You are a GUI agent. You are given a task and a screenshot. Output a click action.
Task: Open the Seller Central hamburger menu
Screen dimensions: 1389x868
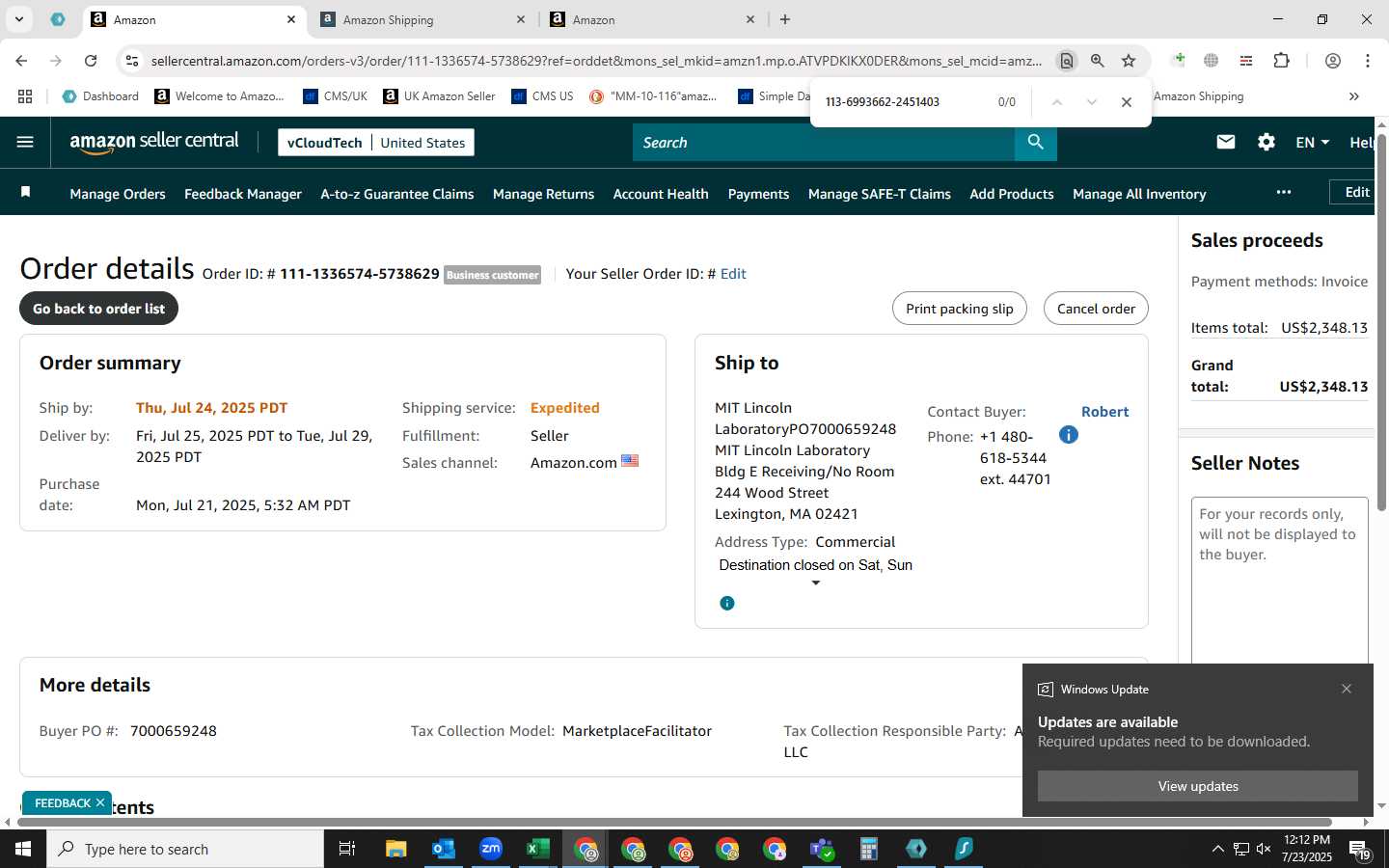pos(25,142)
